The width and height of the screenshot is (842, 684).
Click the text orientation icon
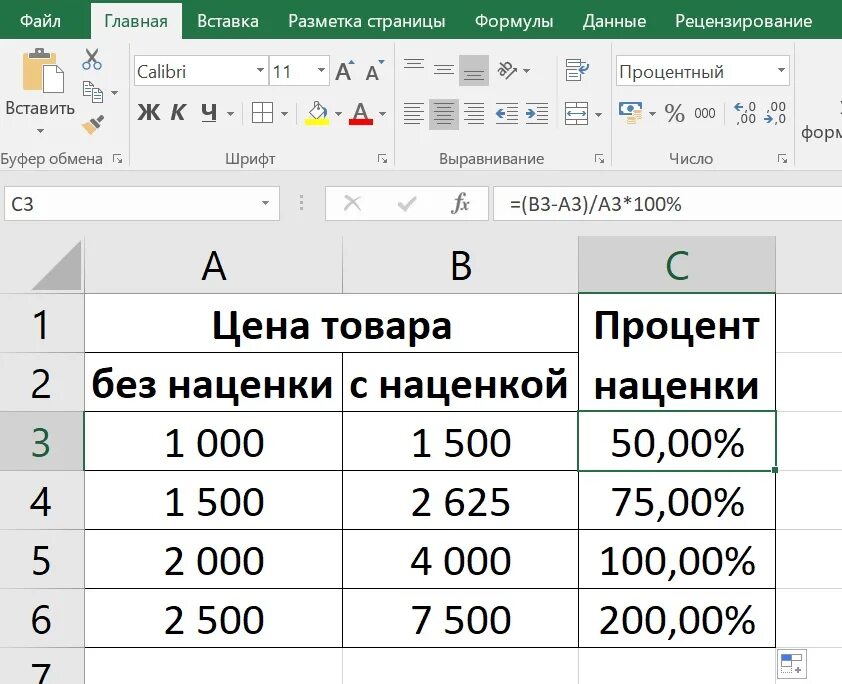[507, 70]
